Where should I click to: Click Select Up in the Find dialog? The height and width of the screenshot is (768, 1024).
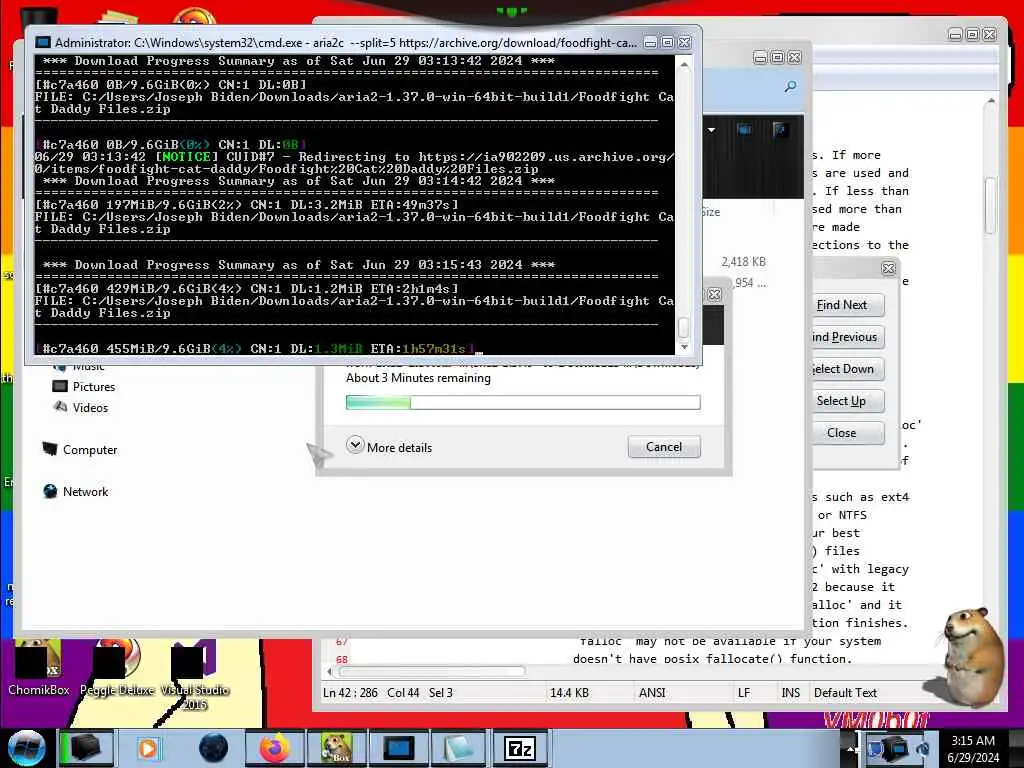(x=847, y=401)
